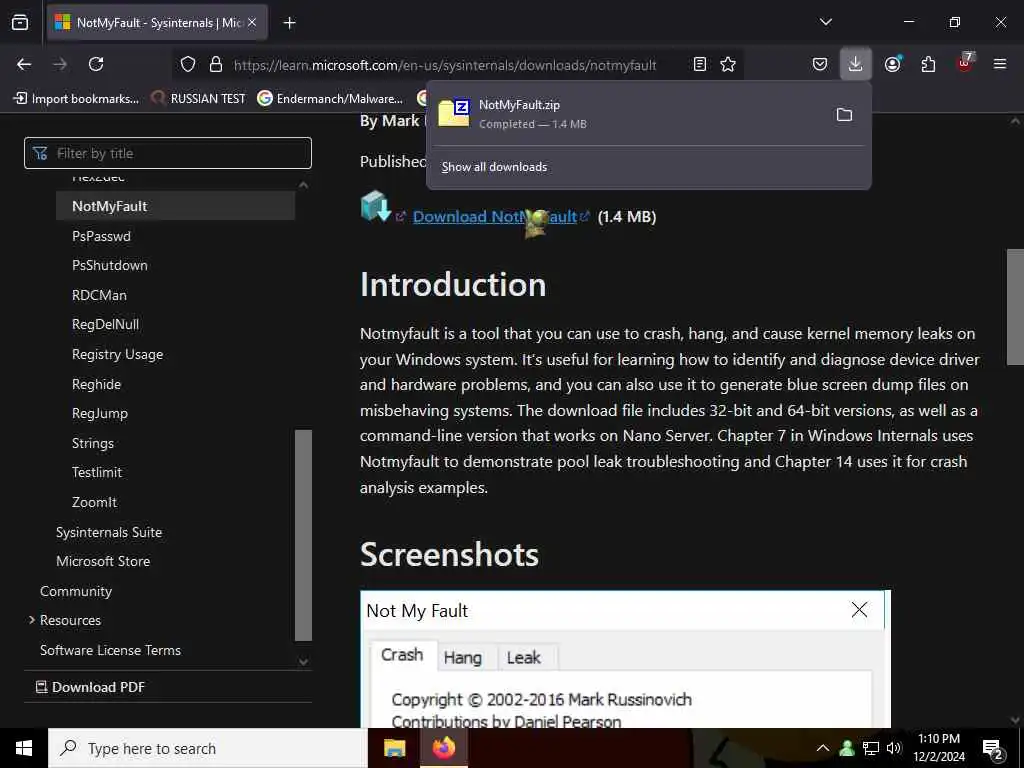
Task: Select the Crash tab in screenshot
Action: click(x=402, y=655)
